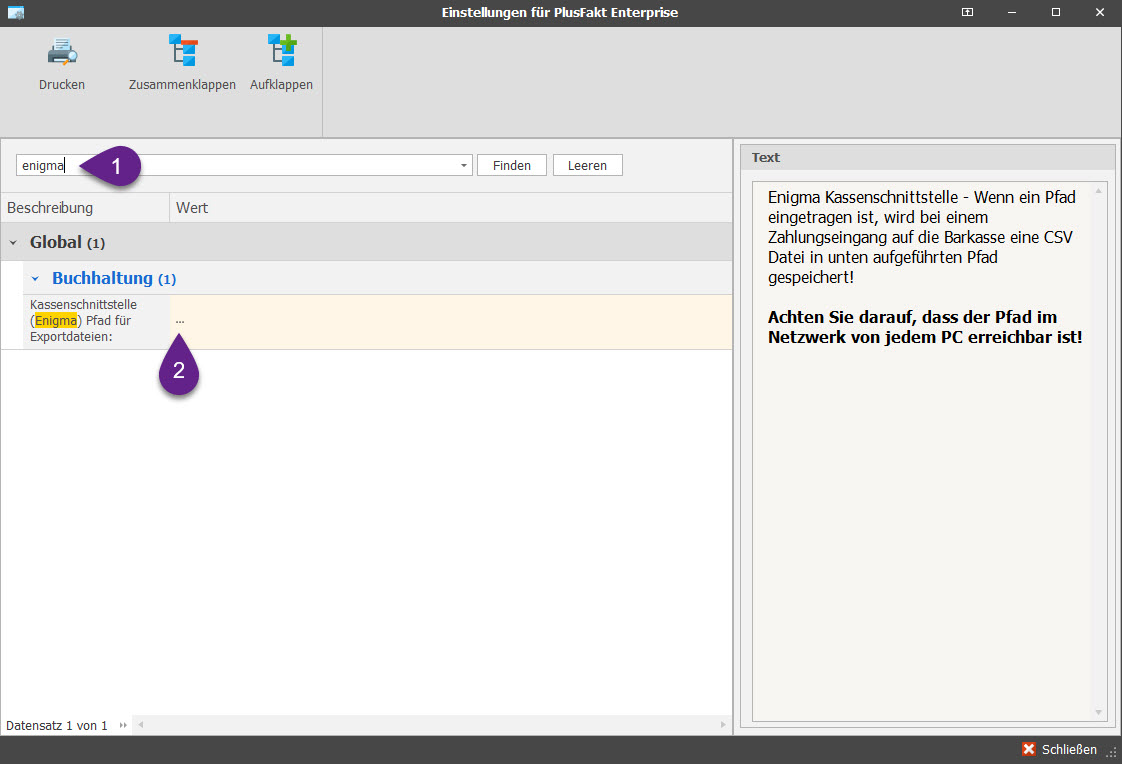Click the Enigma Kassenschnittstelle description paragraph
The width and height of the screenshot is (1122, 764).
pos(922,237)
